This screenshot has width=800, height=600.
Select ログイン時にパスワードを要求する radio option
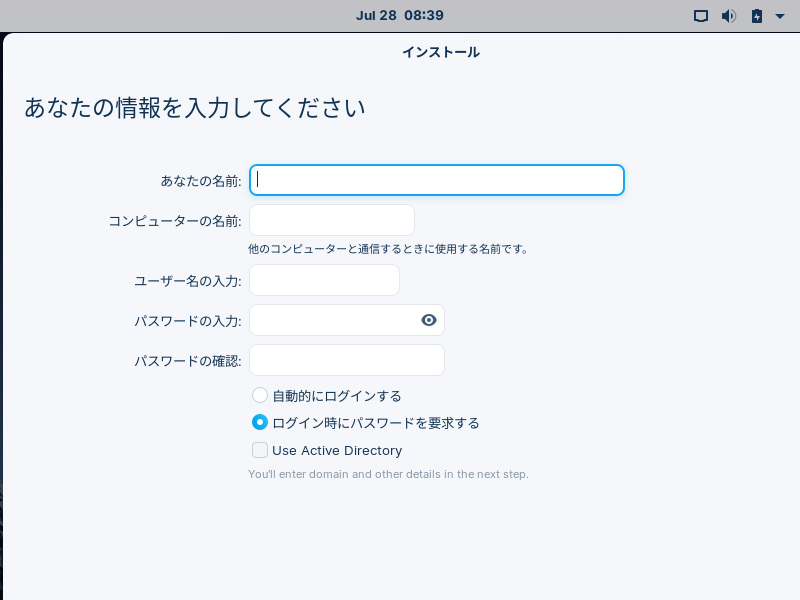(x=260, y=422)
